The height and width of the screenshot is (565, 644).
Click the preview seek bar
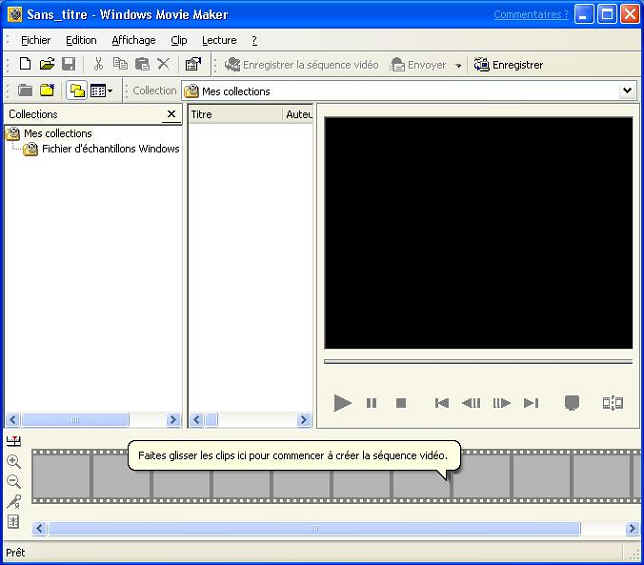(478, 362)
